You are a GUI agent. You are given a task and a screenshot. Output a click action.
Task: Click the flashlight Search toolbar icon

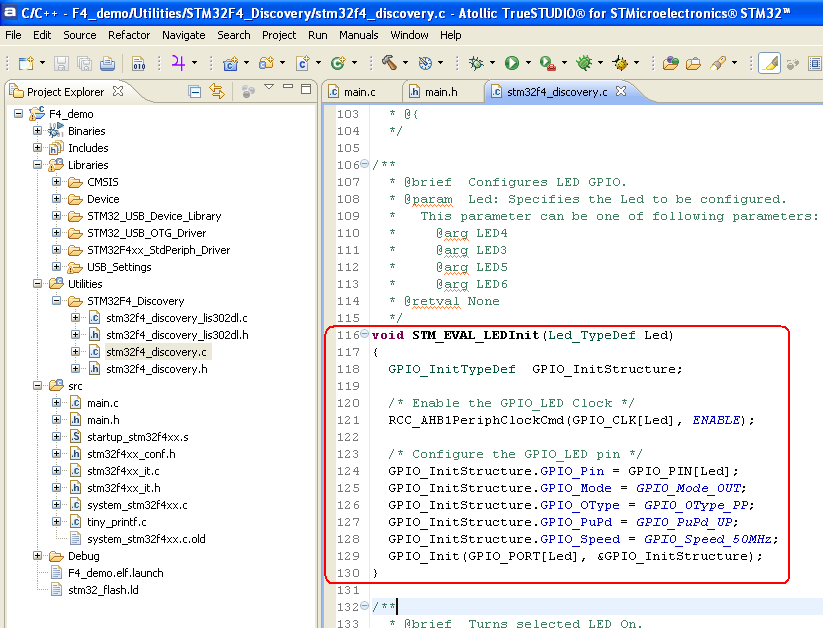718,63
